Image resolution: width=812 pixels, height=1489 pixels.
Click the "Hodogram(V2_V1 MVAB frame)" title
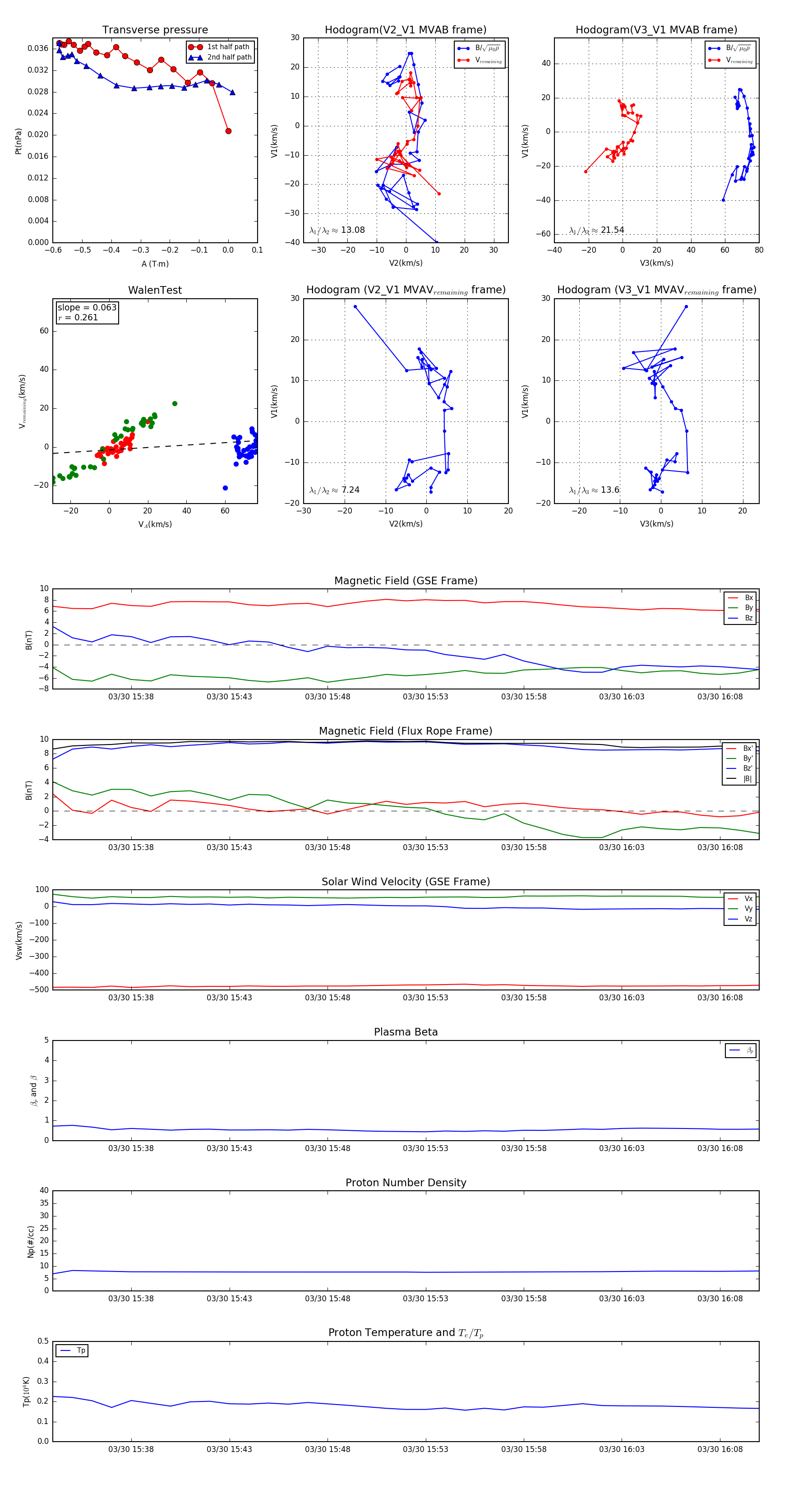406,30
